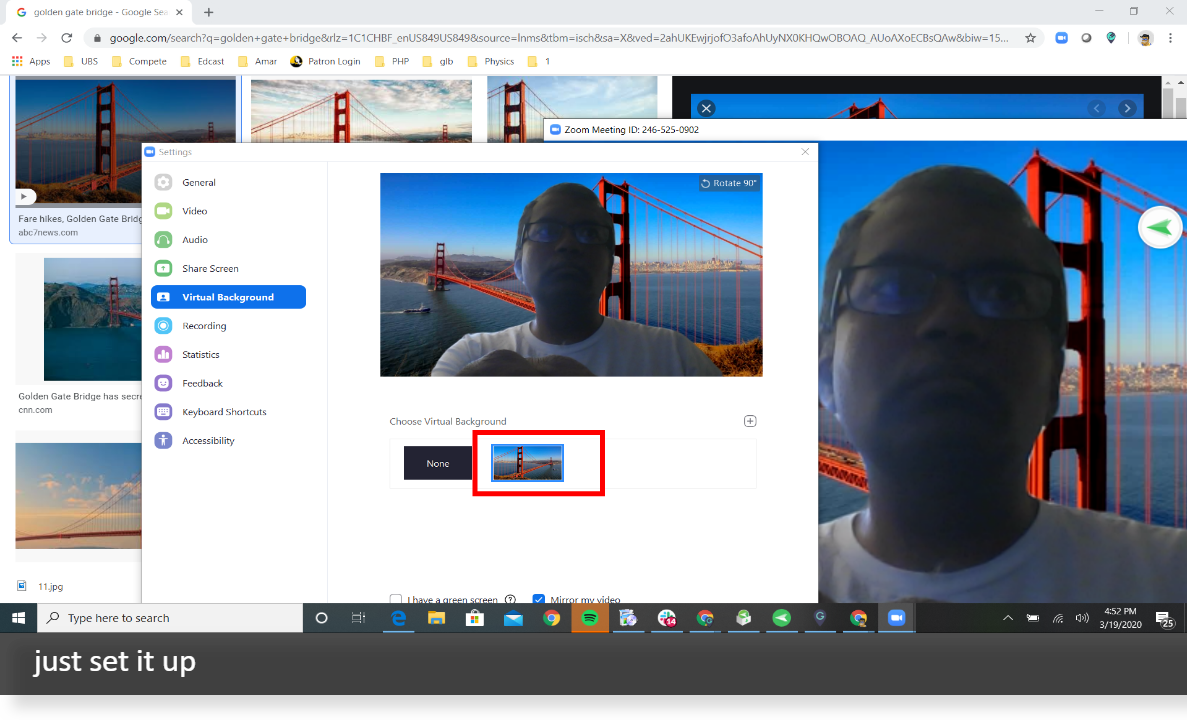Select the Golden Gate Bridge background thumbnail
Screen dimensions: 1187x720
[x=526, y=462]
